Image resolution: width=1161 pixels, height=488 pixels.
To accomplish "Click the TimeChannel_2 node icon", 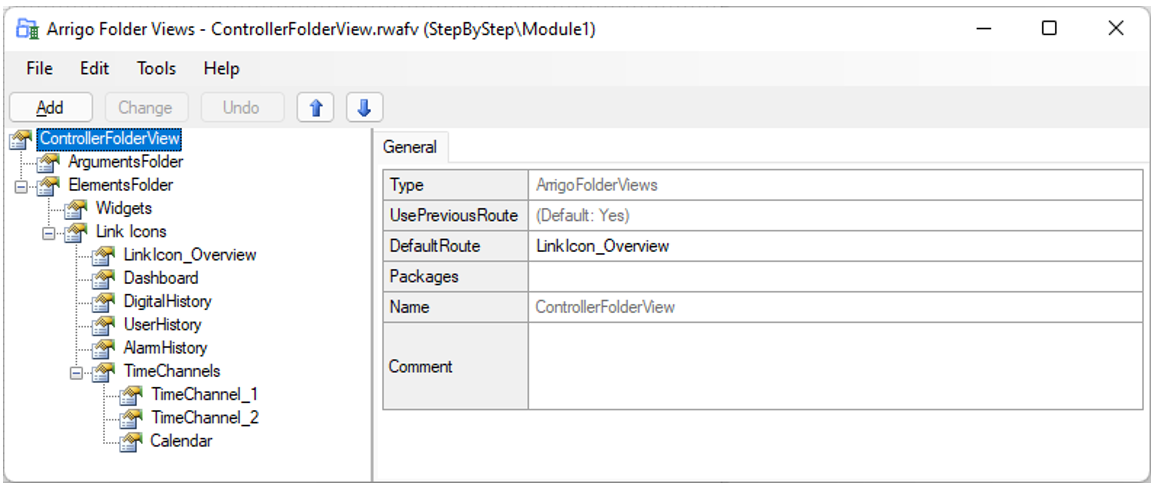I will pyautogui.click(x=131, y=418).
